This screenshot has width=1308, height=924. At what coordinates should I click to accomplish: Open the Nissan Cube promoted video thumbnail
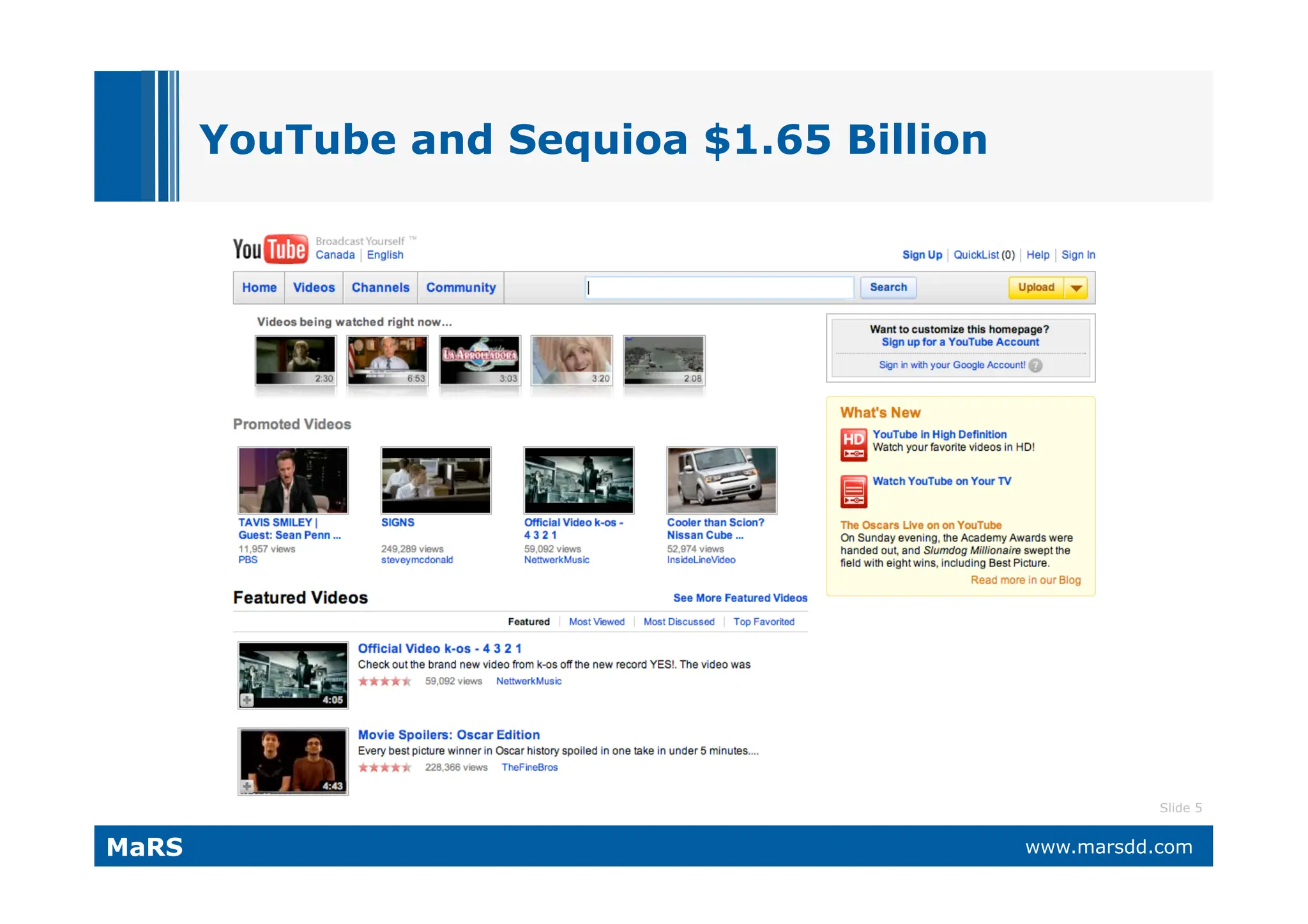pyautogui.click(x=722, y=480)
